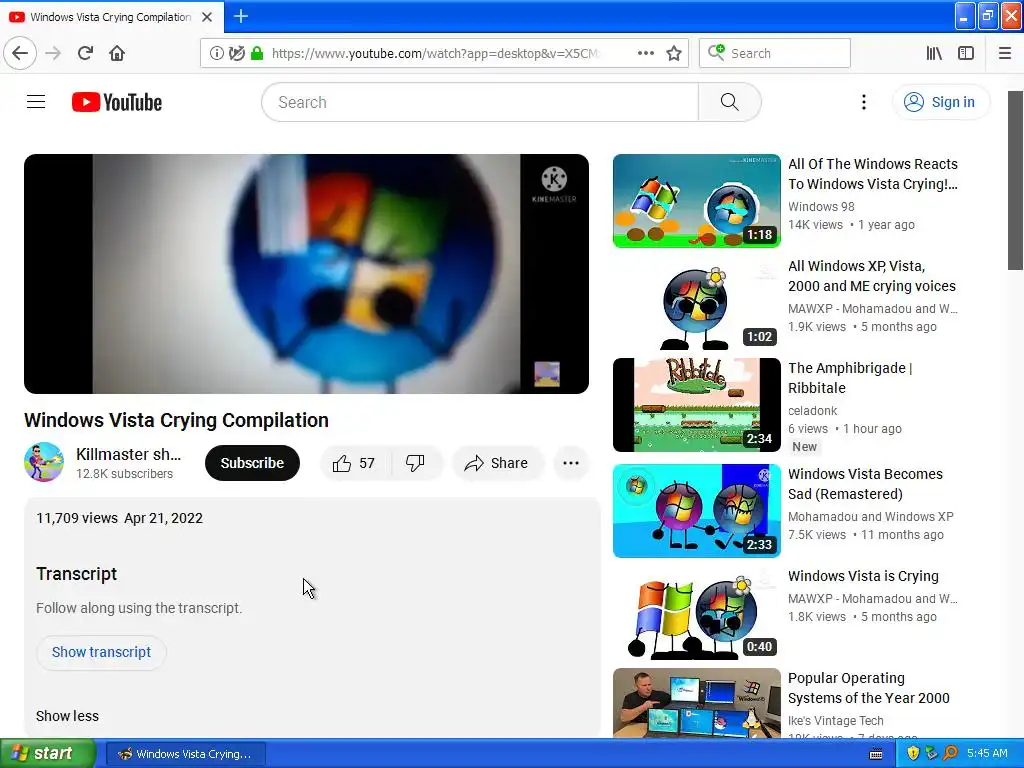Viewport: 1024px width, 768px height.
Task: Open the keyboard icon in tray
Action: click(876, 754)
